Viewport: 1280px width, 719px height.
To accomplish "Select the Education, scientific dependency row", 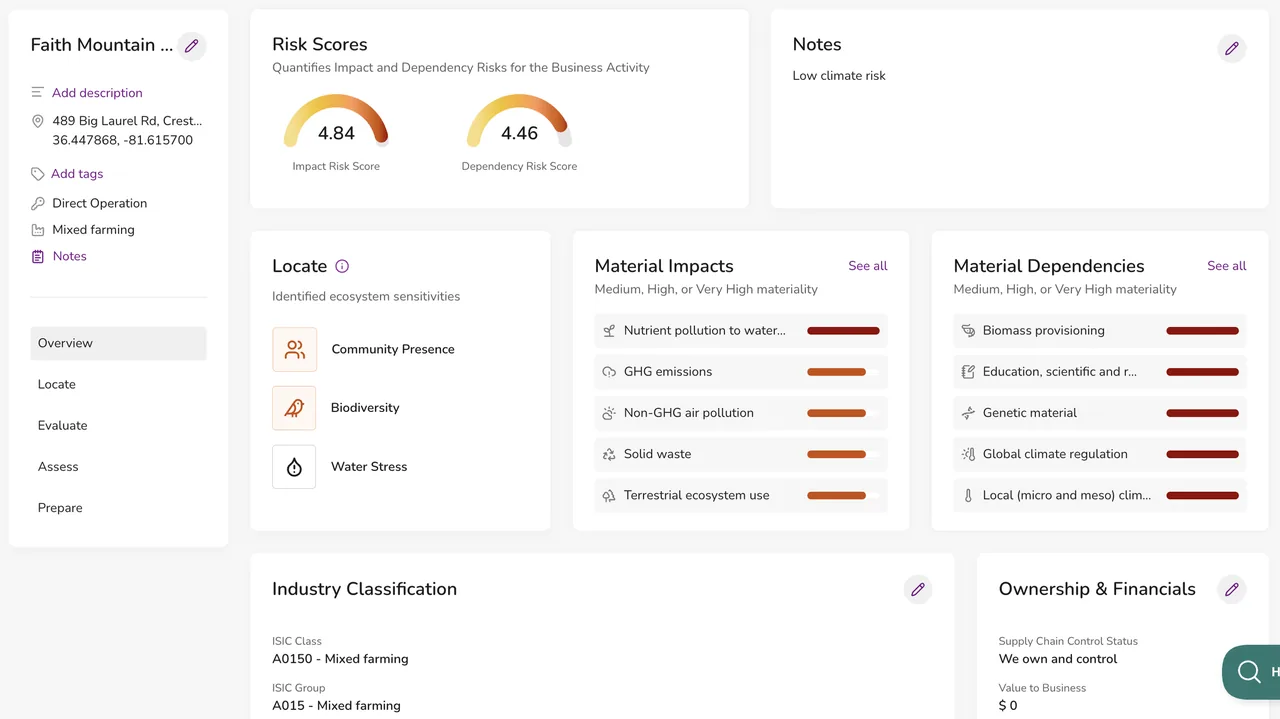I will (1100, 372).
